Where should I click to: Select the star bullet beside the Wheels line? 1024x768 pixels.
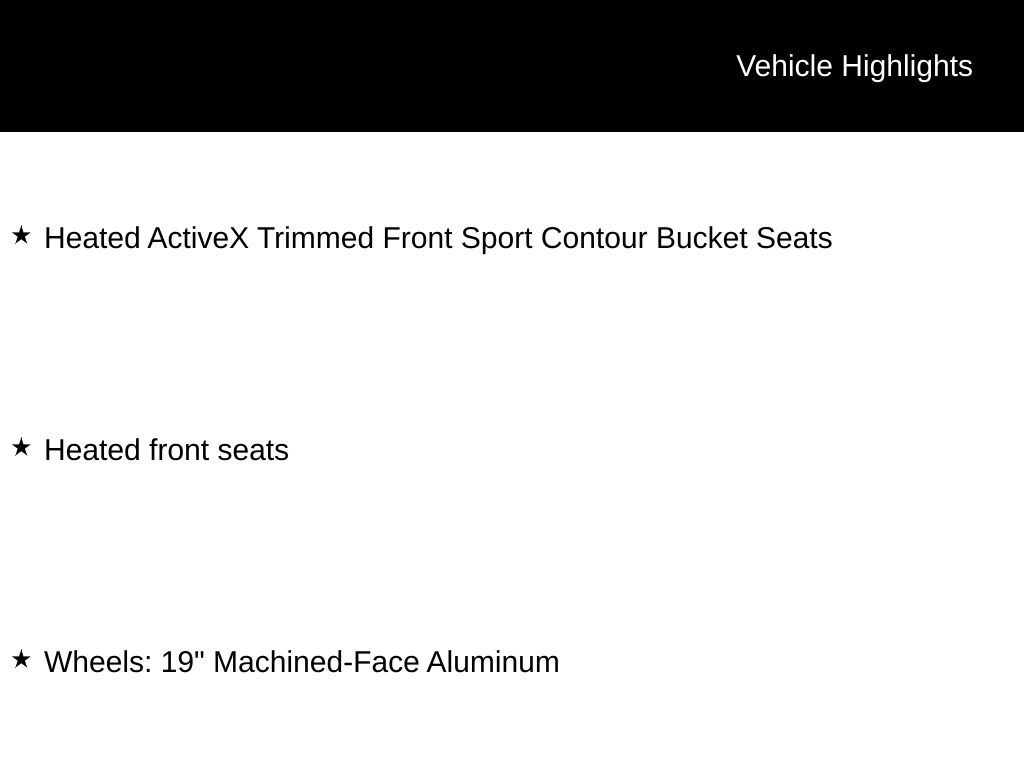(x=21, y=660)
